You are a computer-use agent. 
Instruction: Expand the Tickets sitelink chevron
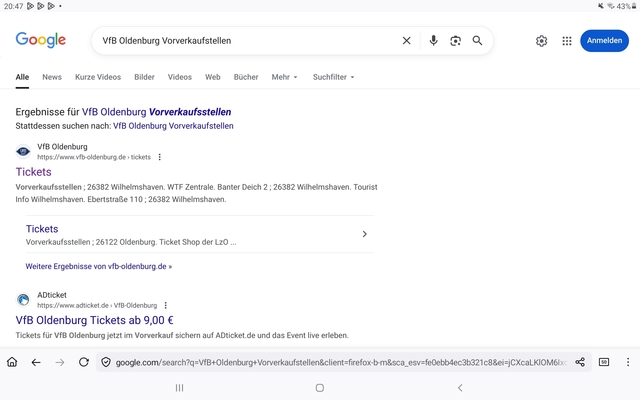point(364,234)
